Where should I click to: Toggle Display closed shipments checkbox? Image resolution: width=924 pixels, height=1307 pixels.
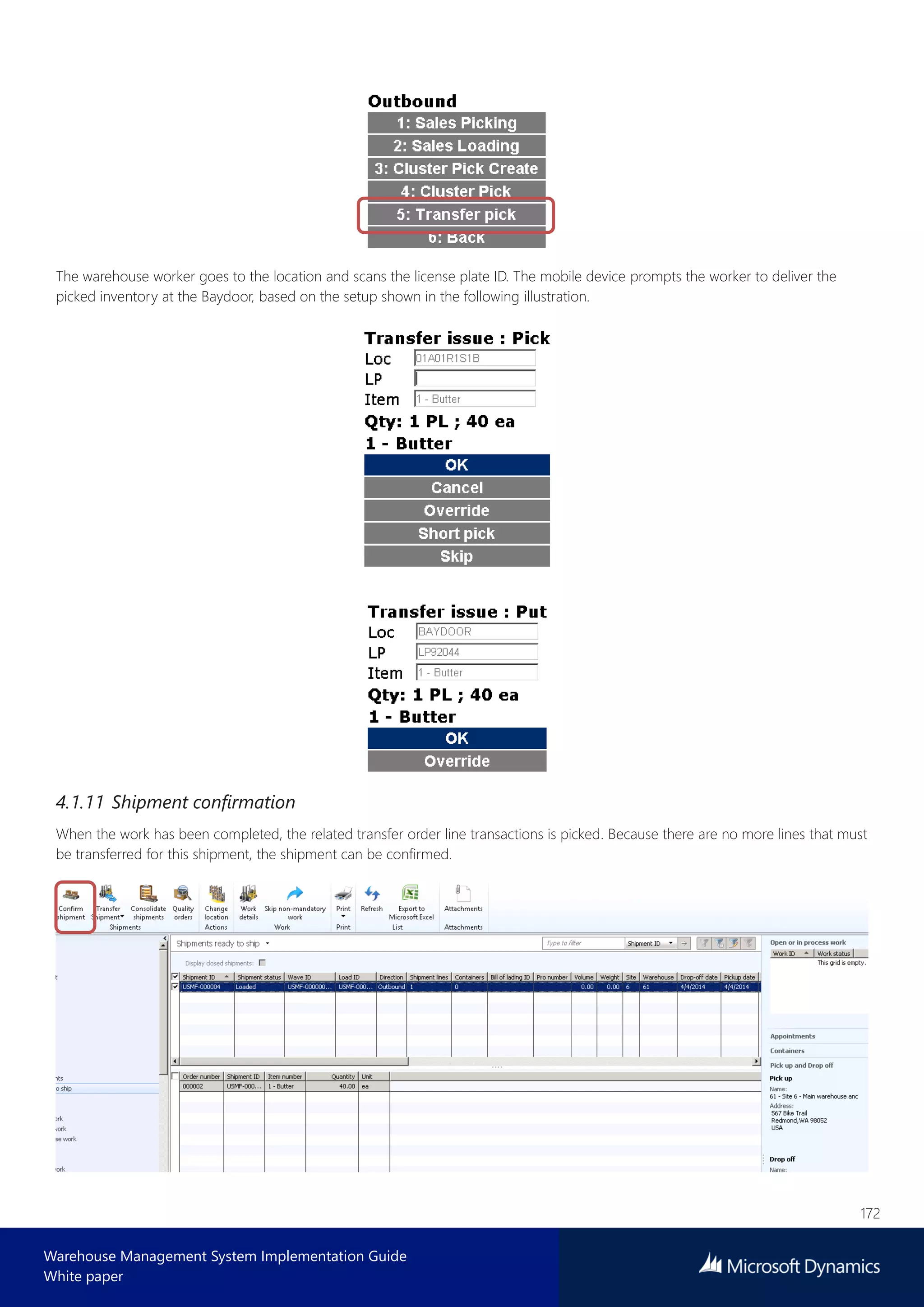(x=262, y=963)
